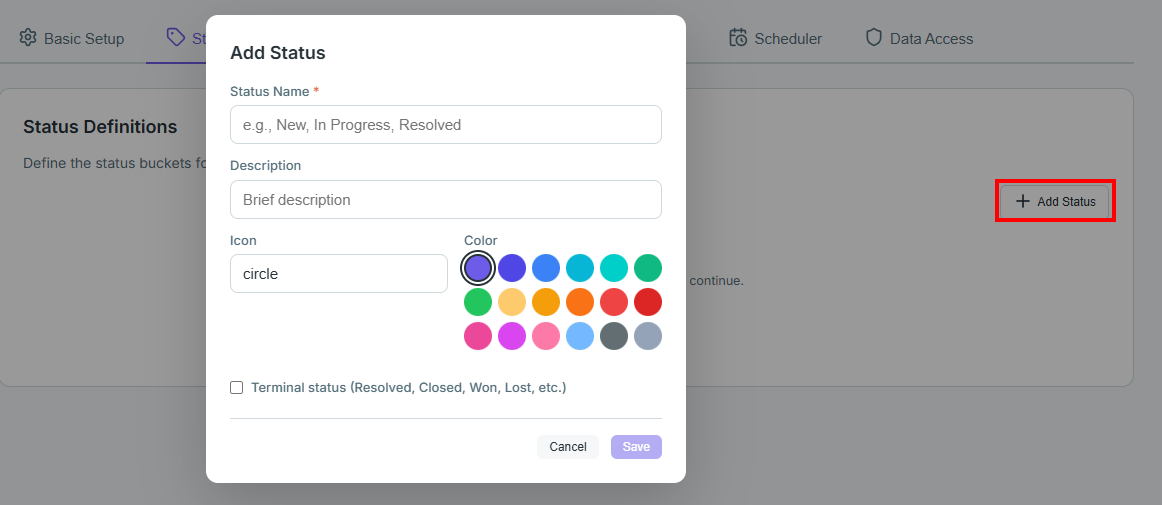Click the plus icon in Add Status button
Image resolution: width=1162 pixels, height=505 pixels.
pyautogui.click(x=1023, y=201)
